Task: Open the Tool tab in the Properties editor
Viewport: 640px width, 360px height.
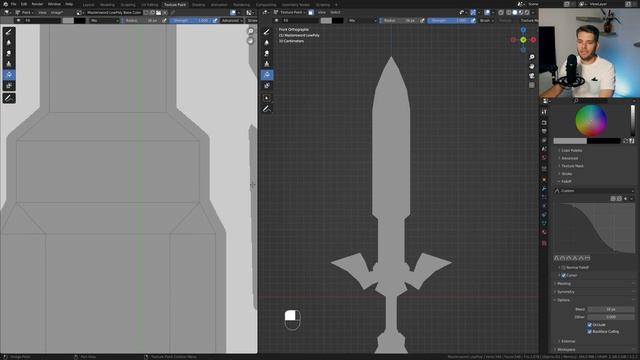Action: point(544,111)
